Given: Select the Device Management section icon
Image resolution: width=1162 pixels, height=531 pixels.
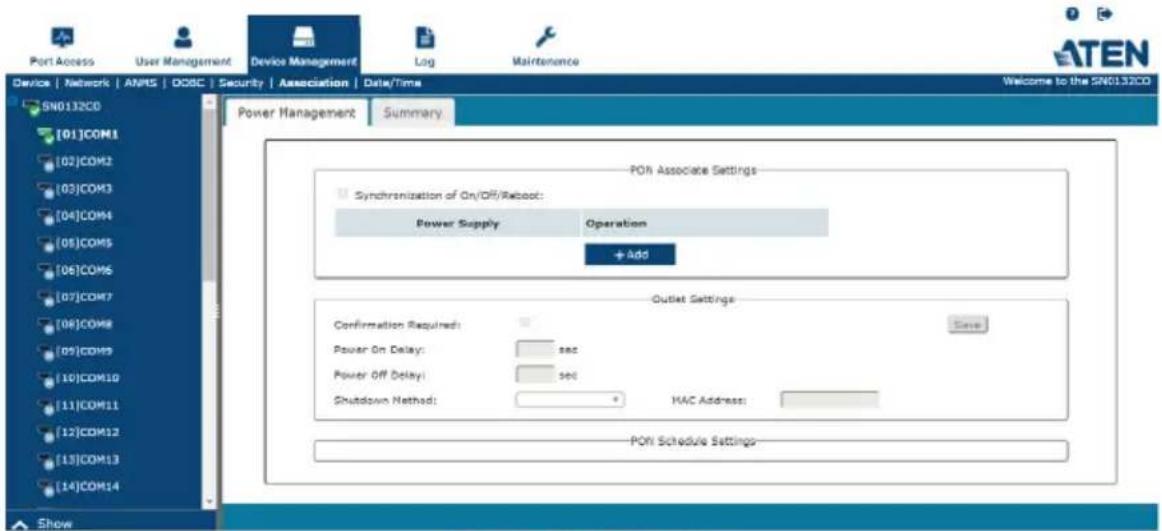Looking at the screenshot, I should click(x=303, y=36).
